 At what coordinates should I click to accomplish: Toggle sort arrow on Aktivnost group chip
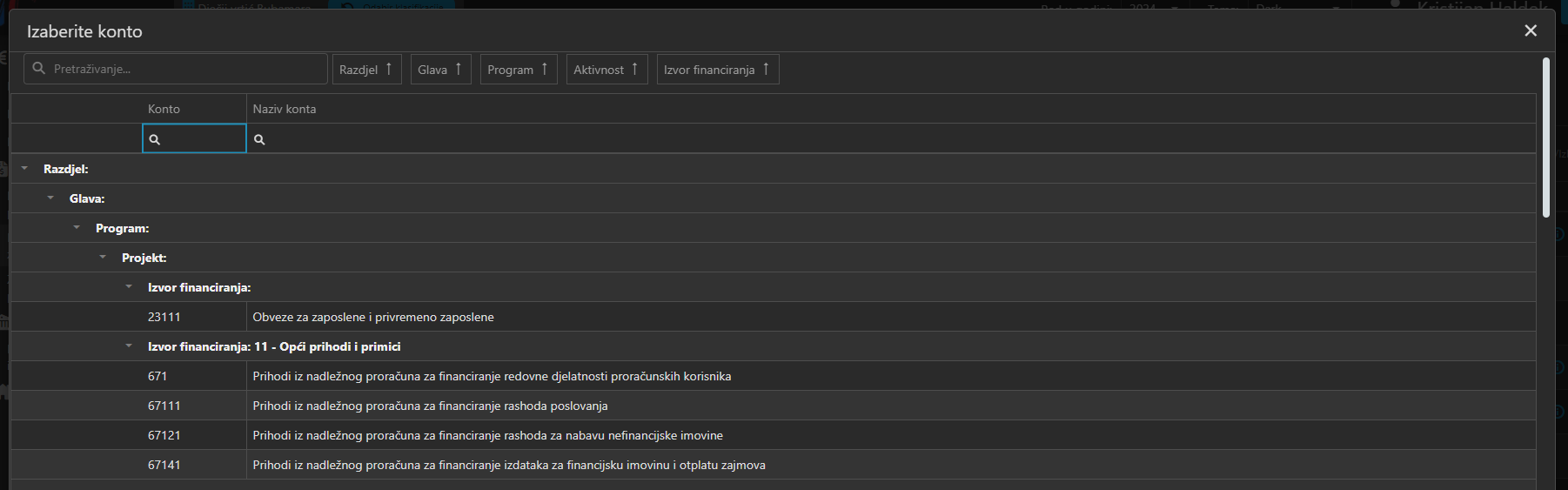pos(635,69)
